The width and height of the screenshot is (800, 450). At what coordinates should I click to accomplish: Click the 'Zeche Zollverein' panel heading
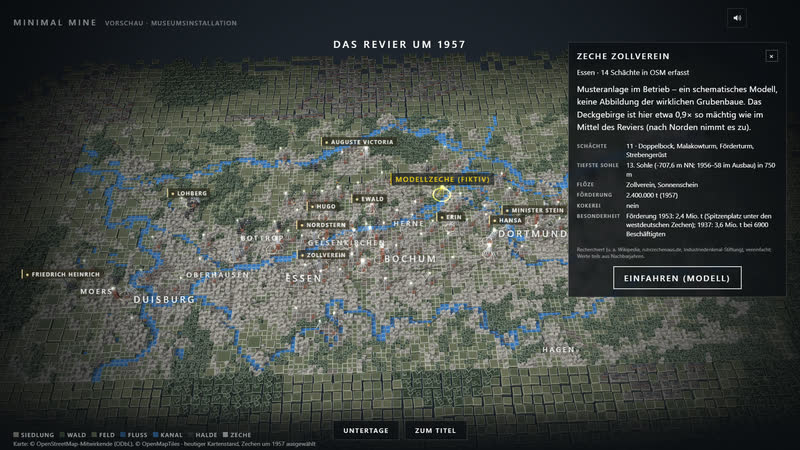click(623, 56)
